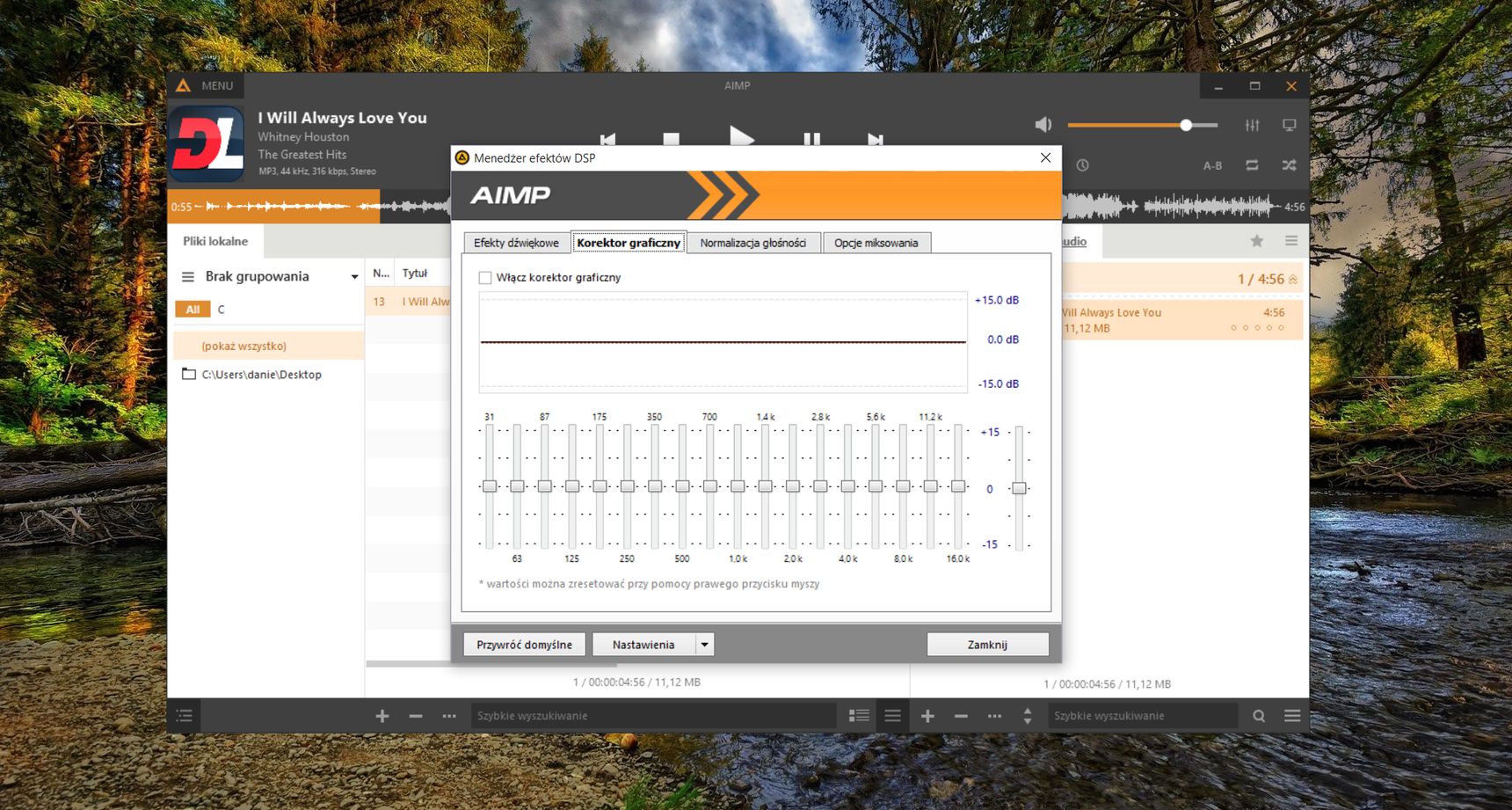Image resolution: width=1512 pixels, height=810 pixels.
Task: Enable Włącz korektor graficzny checkbox
Action: [485, 277]
